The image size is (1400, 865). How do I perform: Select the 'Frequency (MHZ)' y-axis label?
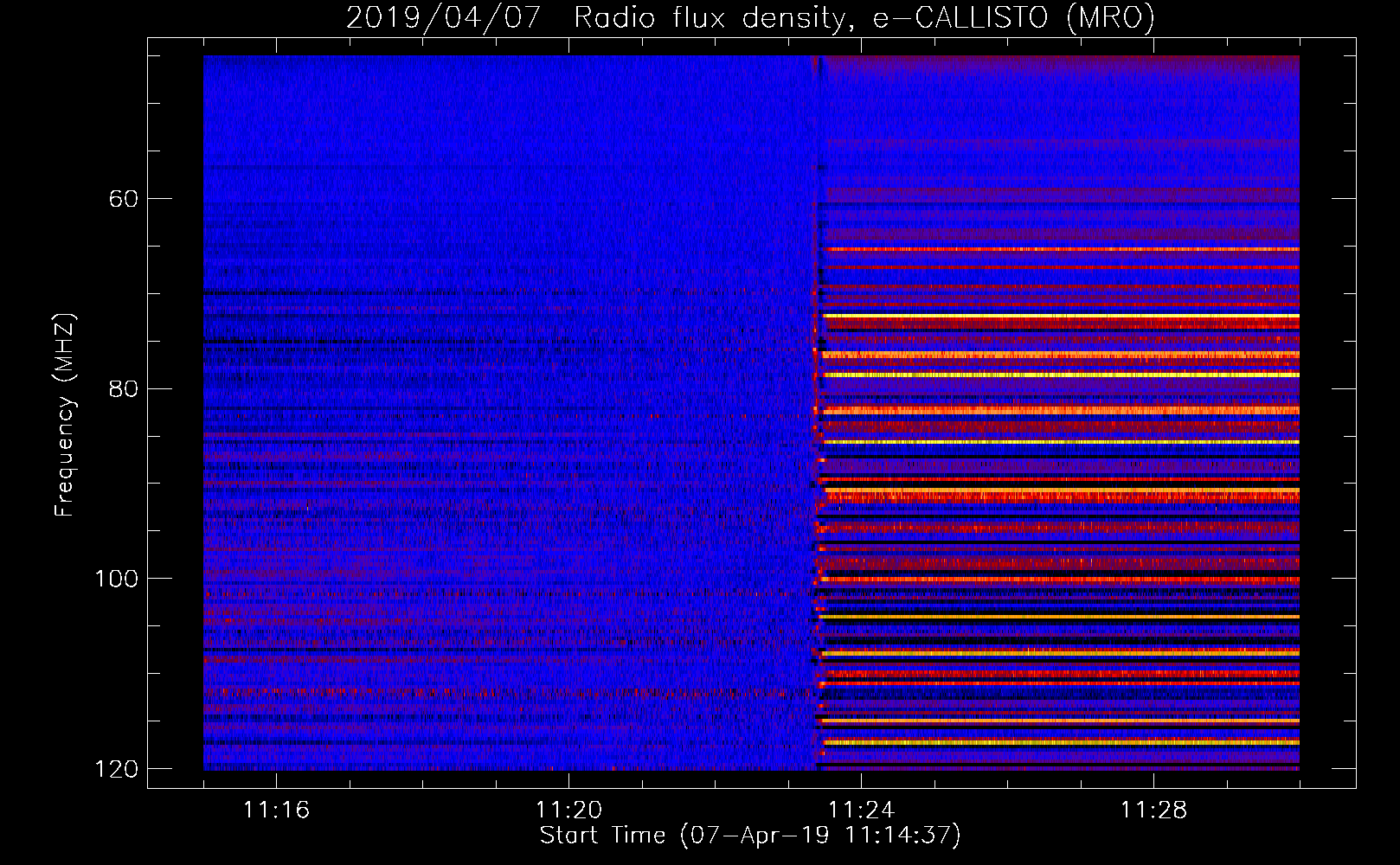pyautogui.click(x=65, y=414)
